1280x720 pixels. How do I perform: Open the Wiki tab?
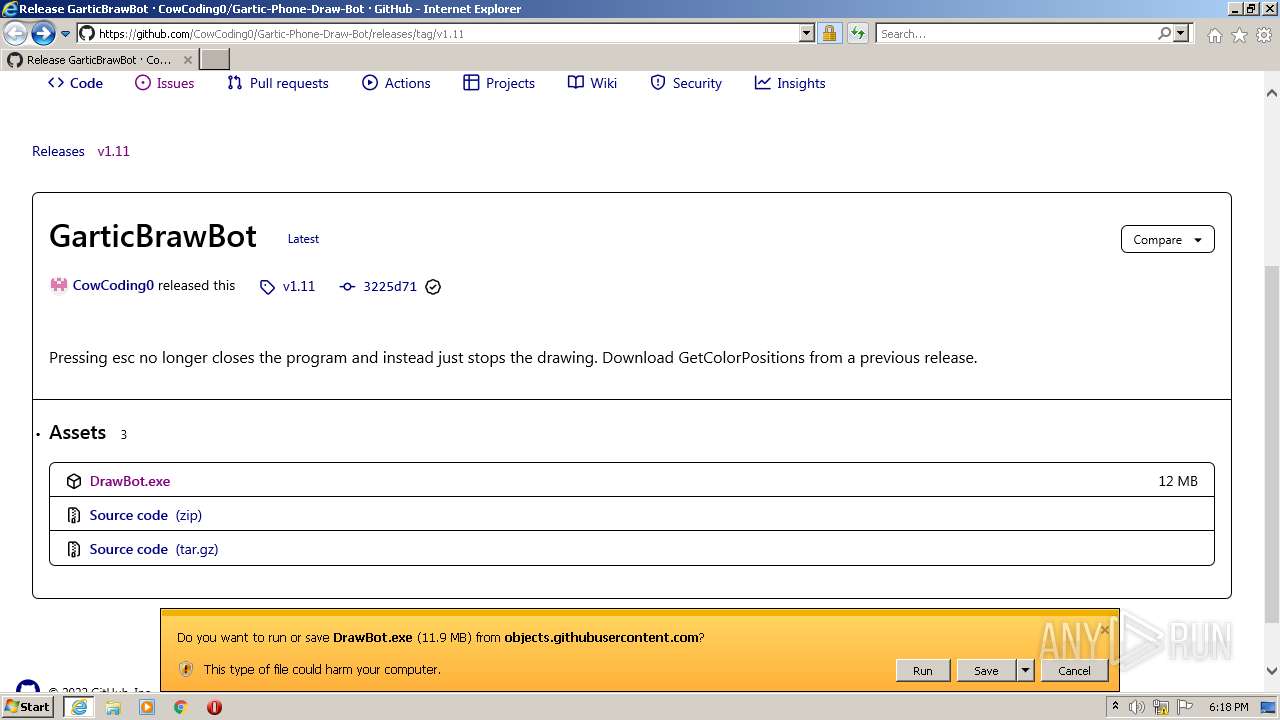tap(592, 83)
